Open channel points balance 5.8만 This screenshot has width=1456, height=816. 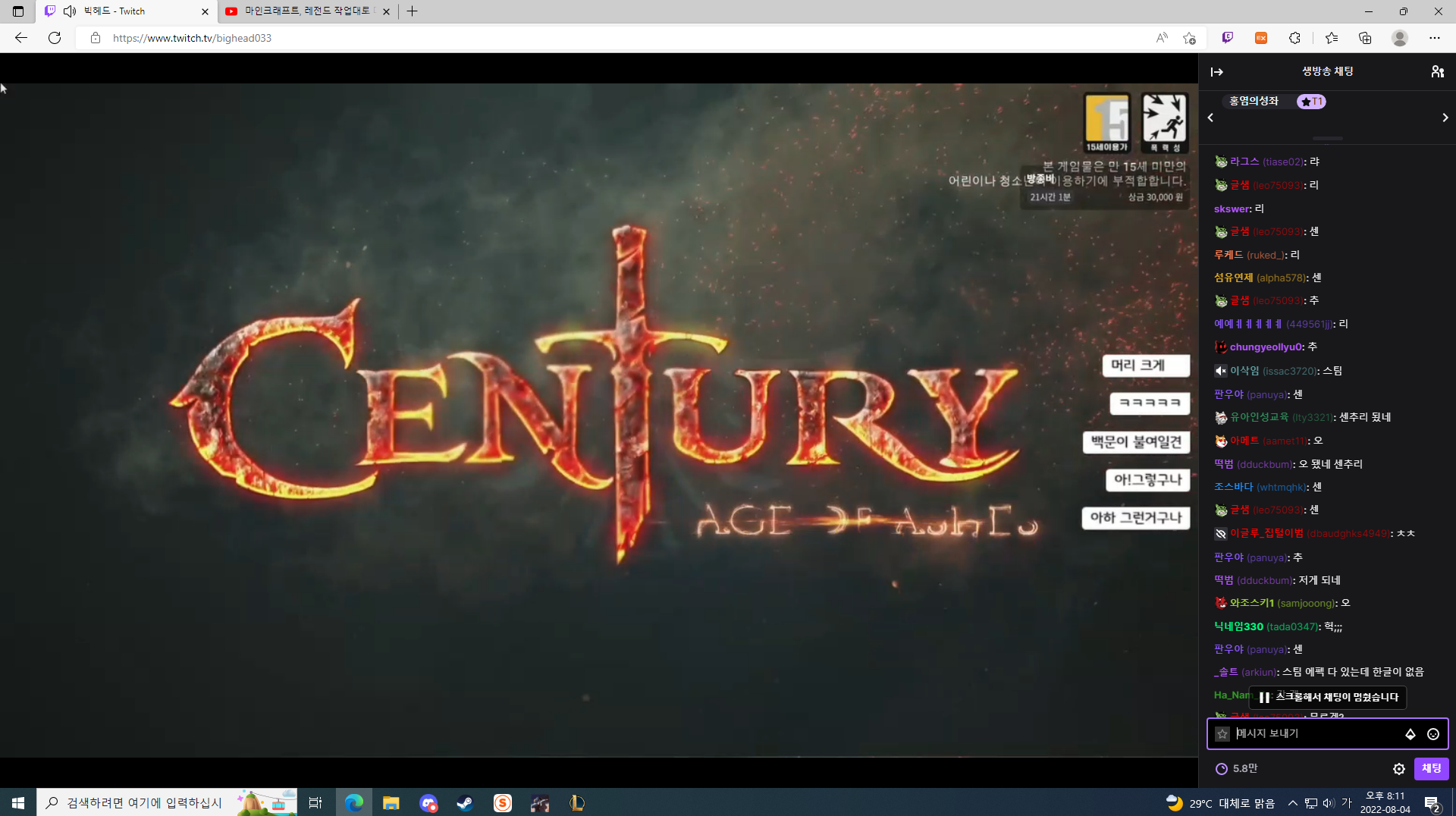pos(1237,769)
